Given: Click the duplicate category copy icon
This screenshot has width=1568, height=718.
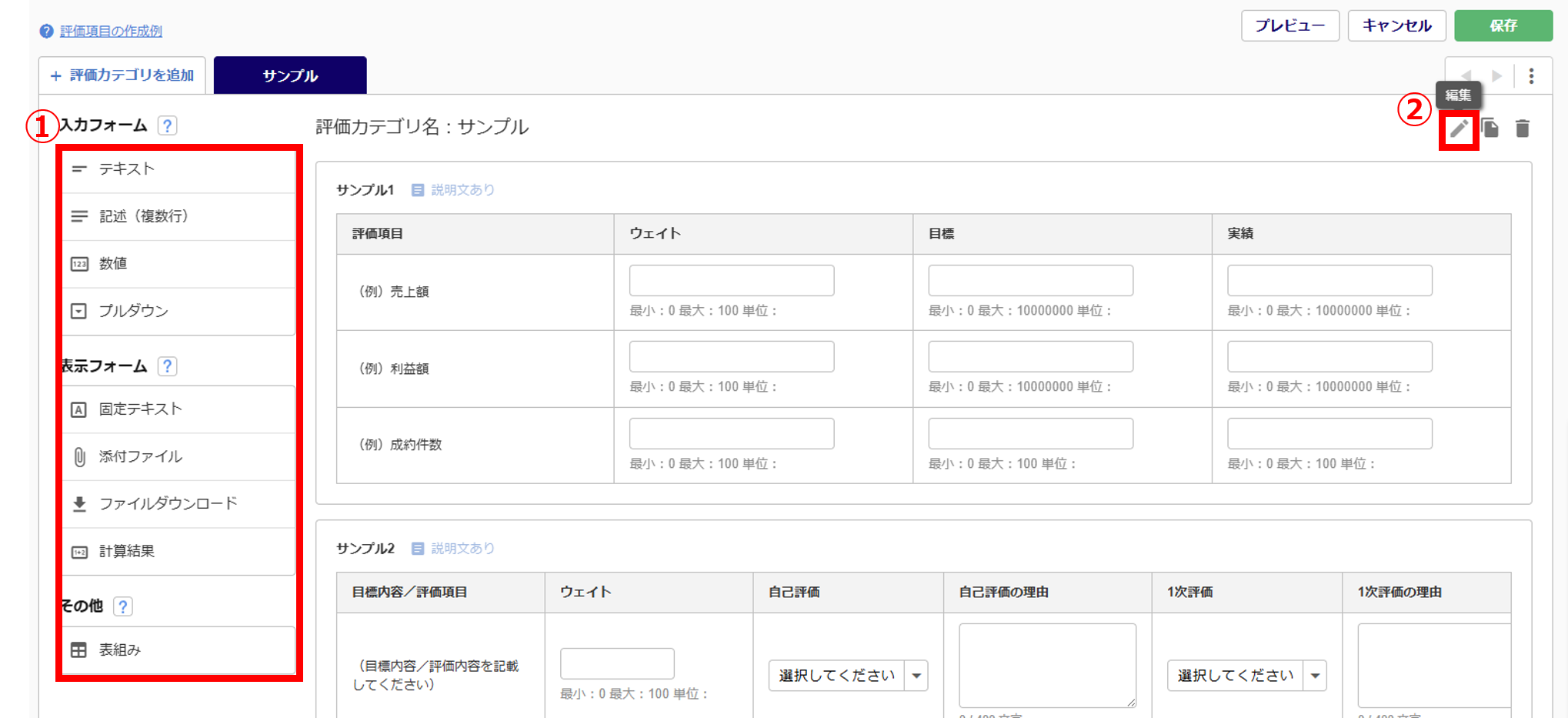Looking at the screenshot, I should pos(1490,129).
